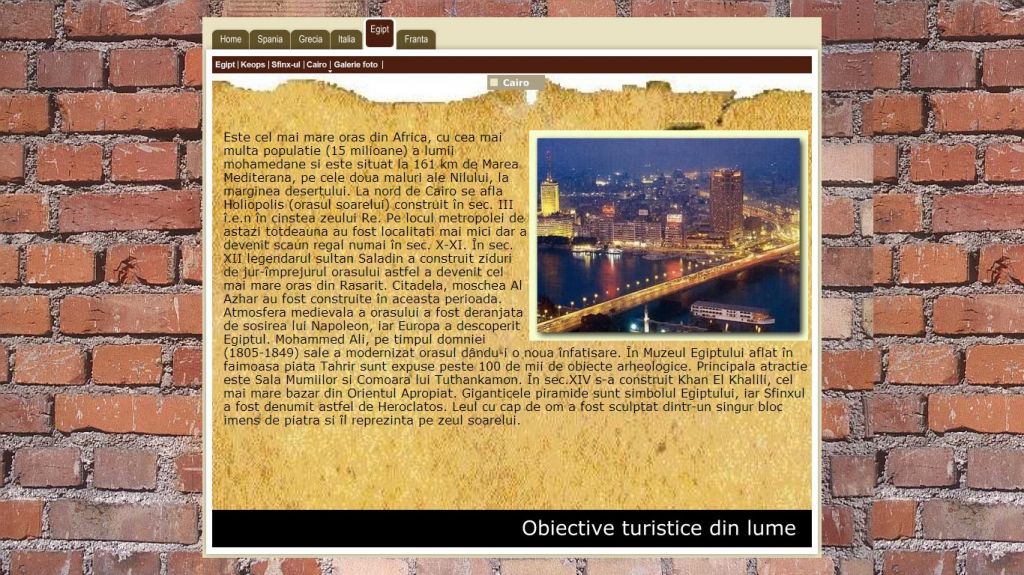
Task: Select the Cairo submenu link
Action: tap(317, 65)
